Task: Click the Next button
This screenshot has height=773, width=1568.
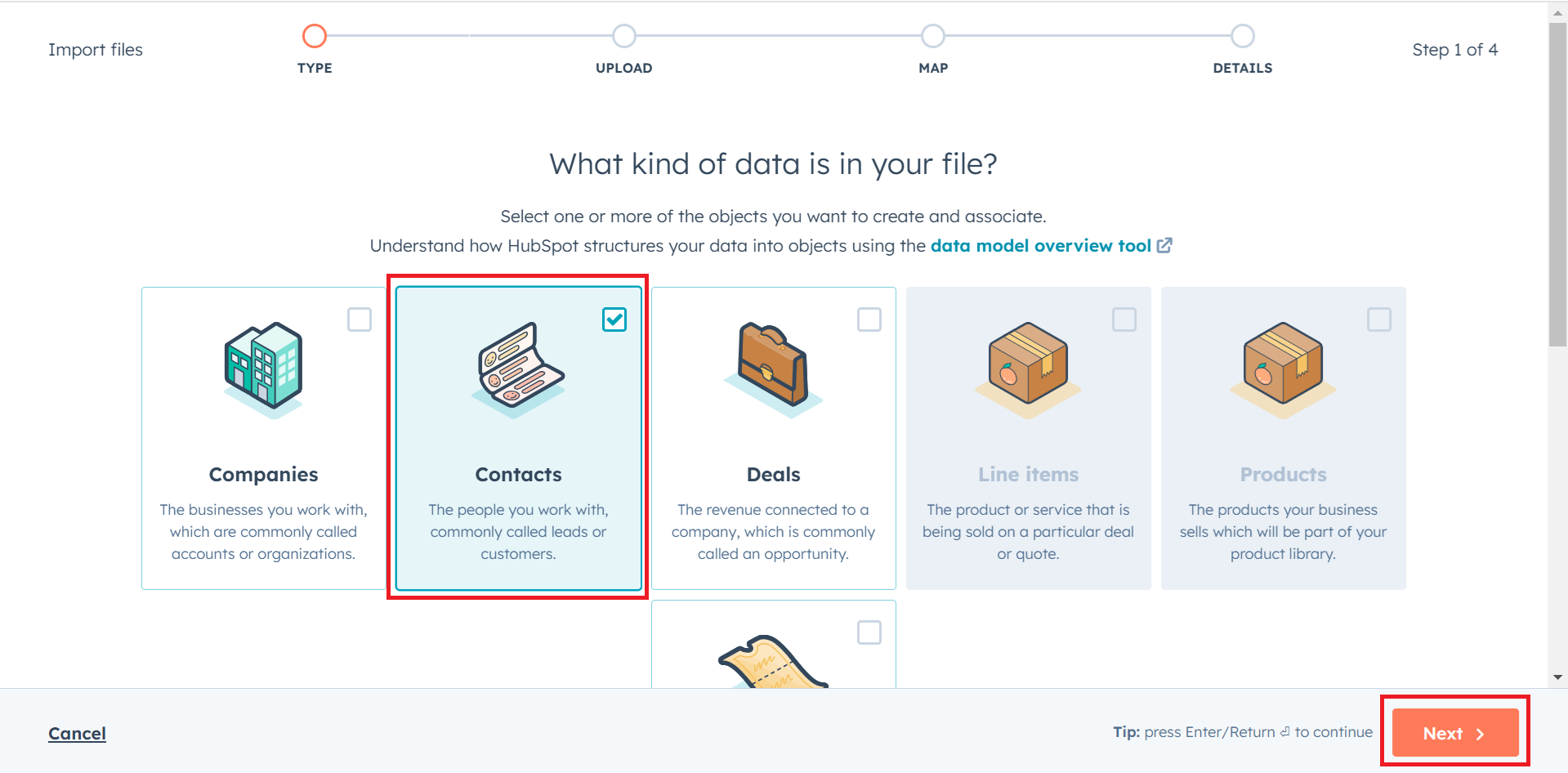Action: 1454,733
